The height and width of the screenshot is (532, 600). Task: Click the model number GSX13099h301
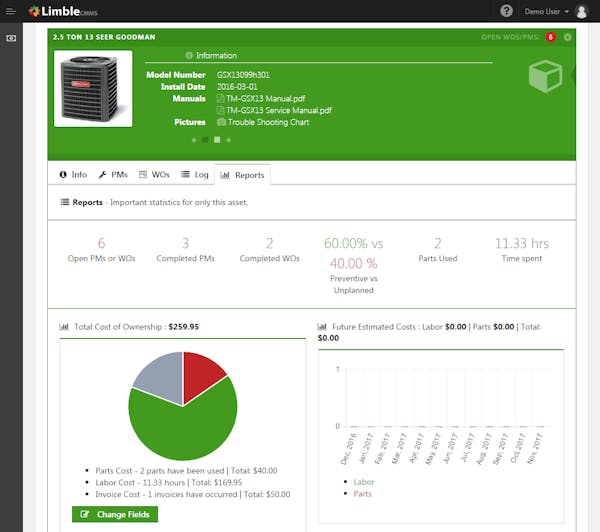(x=243, y=75)
